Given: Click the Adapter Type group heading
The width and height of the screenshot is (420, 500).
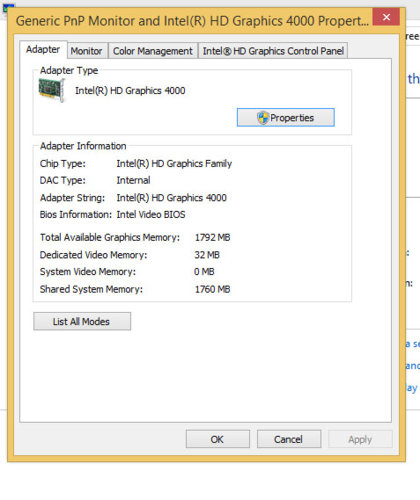Looking at the screenshot, I should point(69,70).
